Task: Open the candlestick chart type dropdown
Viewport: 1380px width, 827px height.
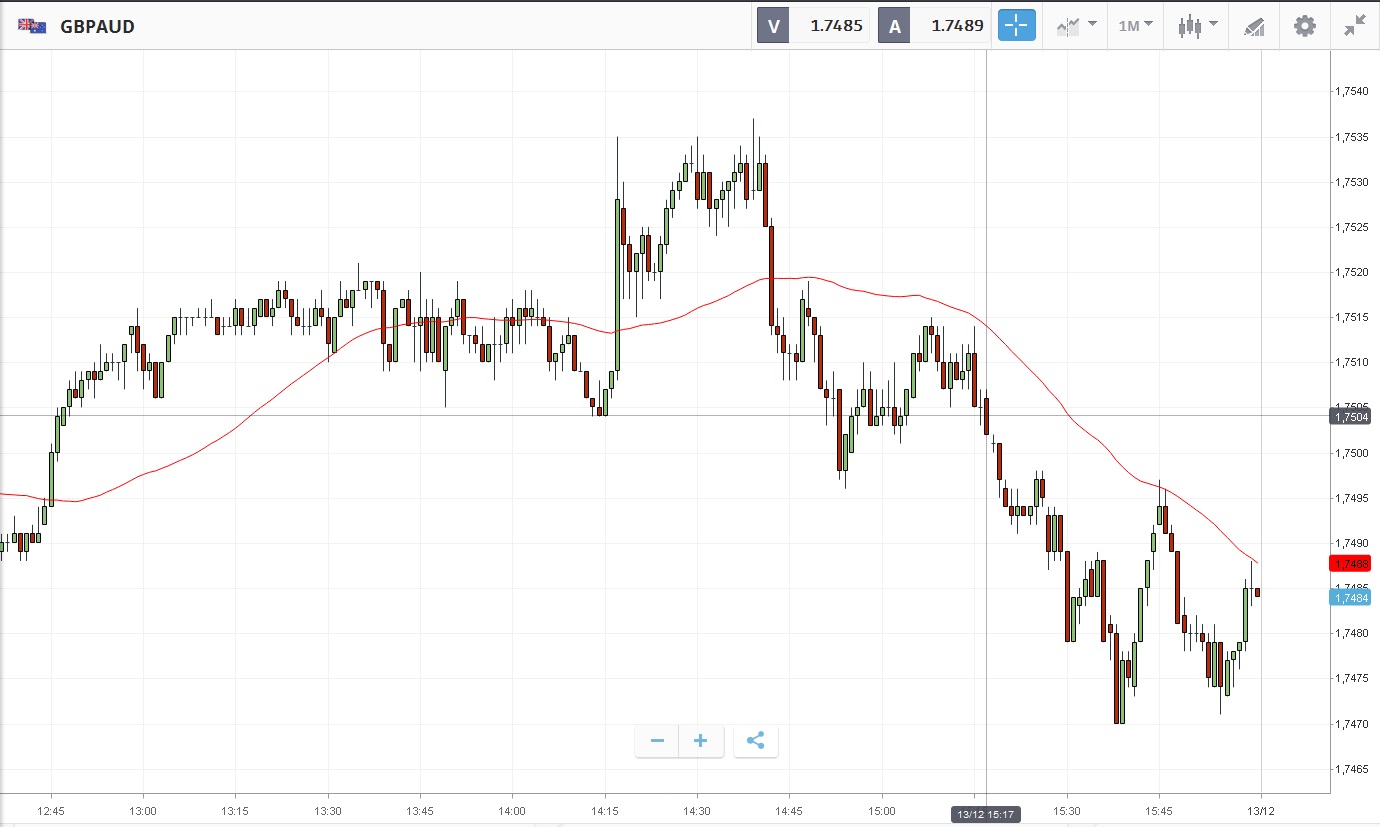Action: tap(1197, 26)
